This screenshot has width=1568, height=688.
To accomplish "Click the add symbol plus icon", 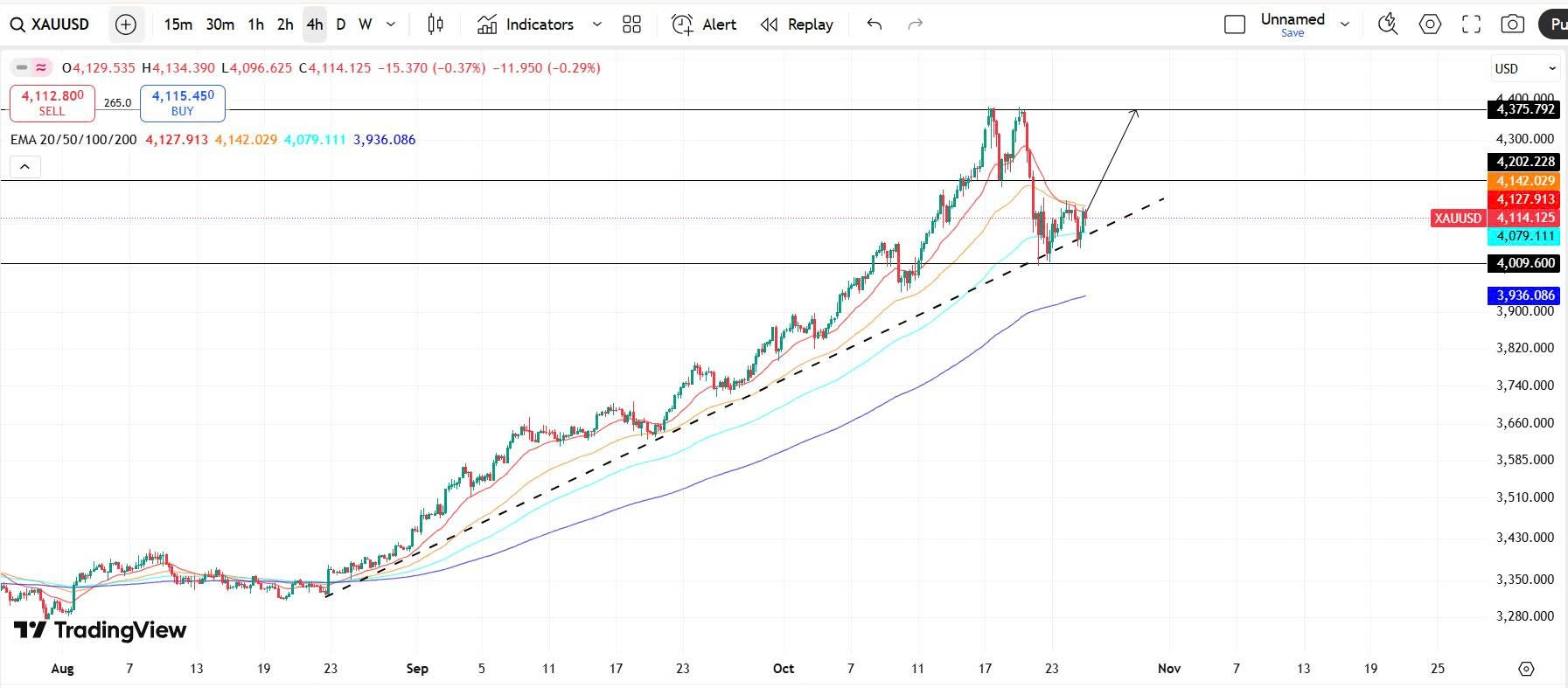I will click(x=126, y=24).
